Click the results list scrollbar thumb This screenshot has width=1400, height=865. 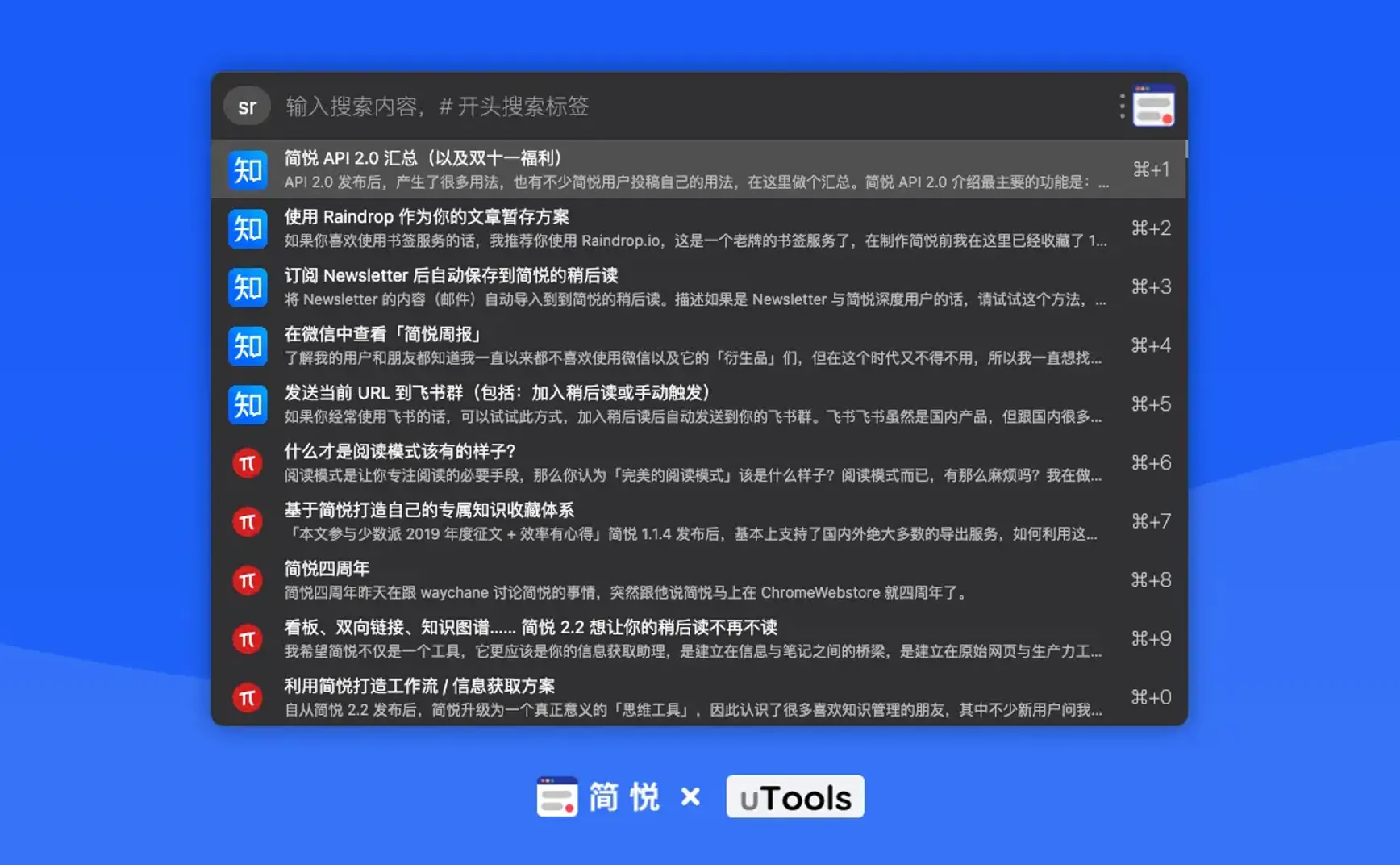[1185, 149]
